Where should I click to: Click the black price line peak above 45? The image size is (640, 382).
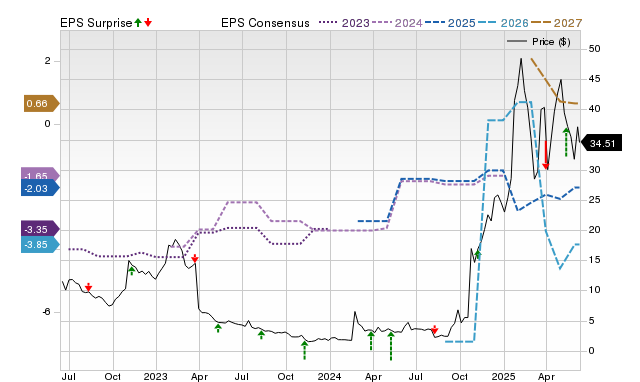[521, 60]
